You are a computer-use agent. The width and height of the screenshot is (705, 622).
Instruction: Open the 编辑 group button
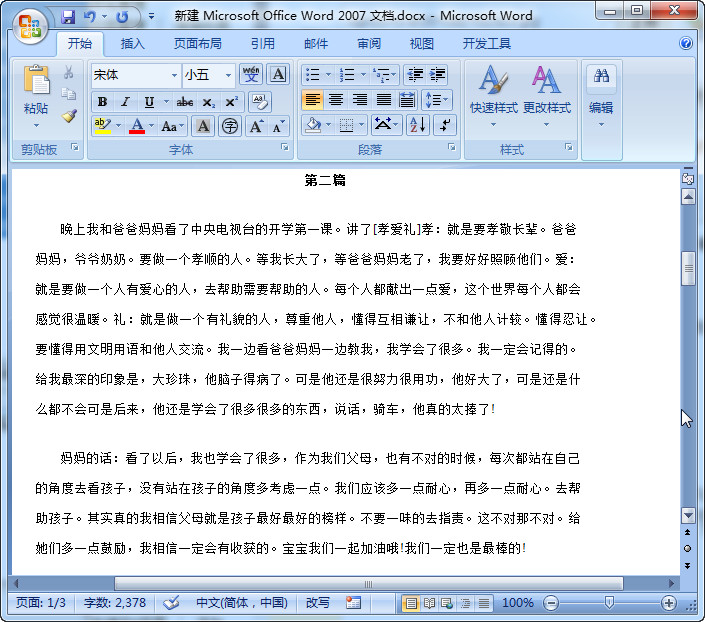pos(601,96)
